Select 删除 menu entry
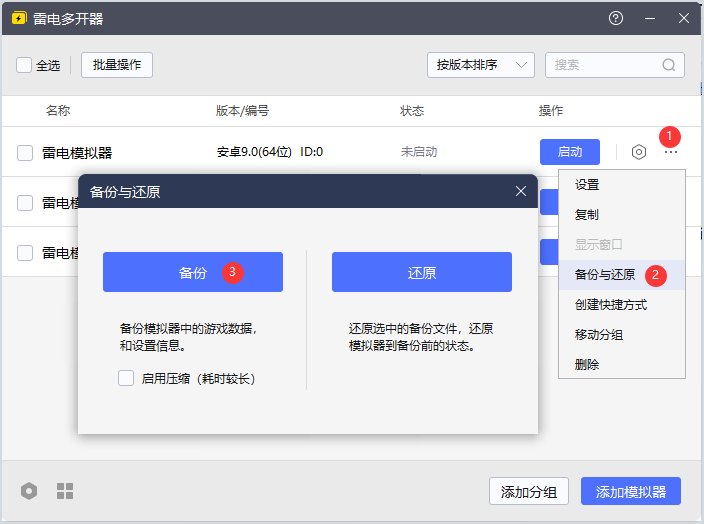The width and height of the screenshot is (704, 524). pos(622,365)
